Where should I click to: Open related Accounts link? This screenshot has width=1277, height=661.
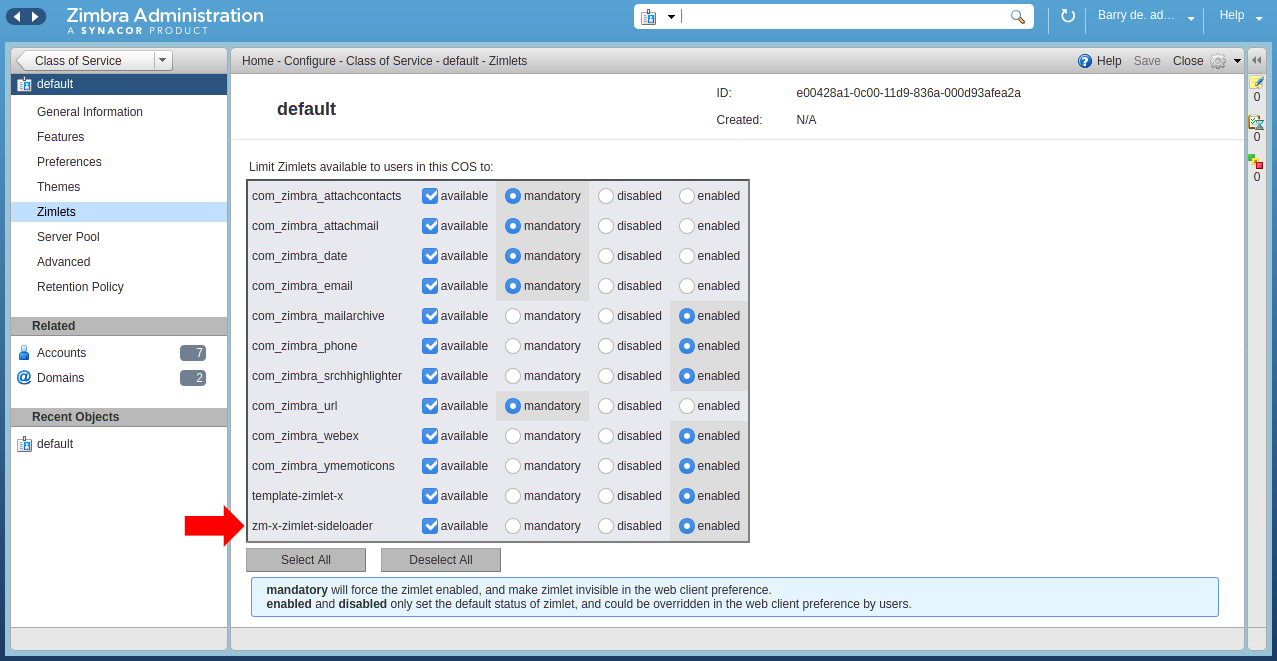(x=62, y=353)
